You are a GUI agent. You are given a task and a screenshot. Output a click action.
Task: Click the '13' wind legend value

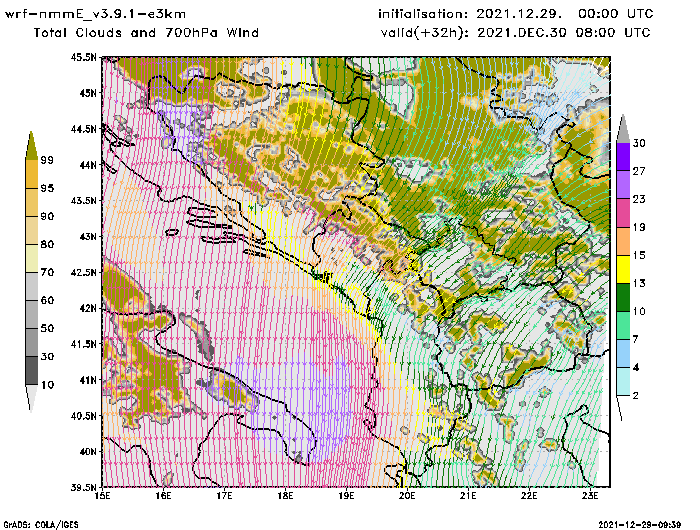click(x=639, y=283)
